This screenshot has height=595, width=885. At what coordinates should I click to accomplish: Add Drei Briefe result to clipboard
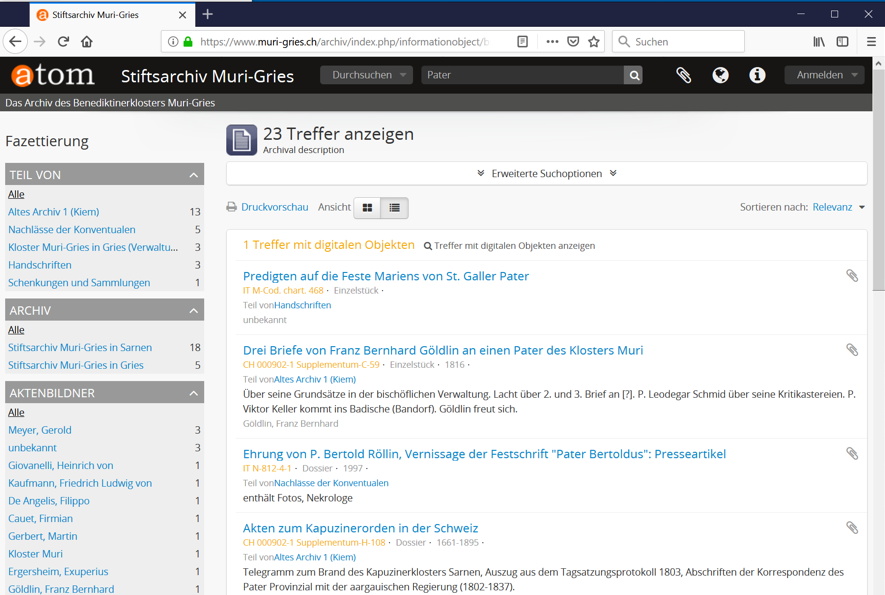point(852,350)
